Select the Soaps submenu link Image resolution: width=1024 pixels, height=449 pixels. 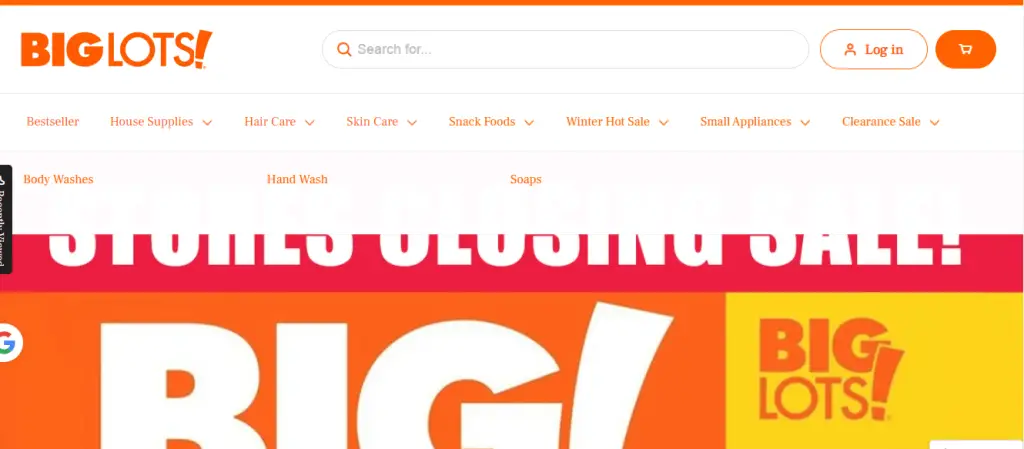[x=526, y=179]
